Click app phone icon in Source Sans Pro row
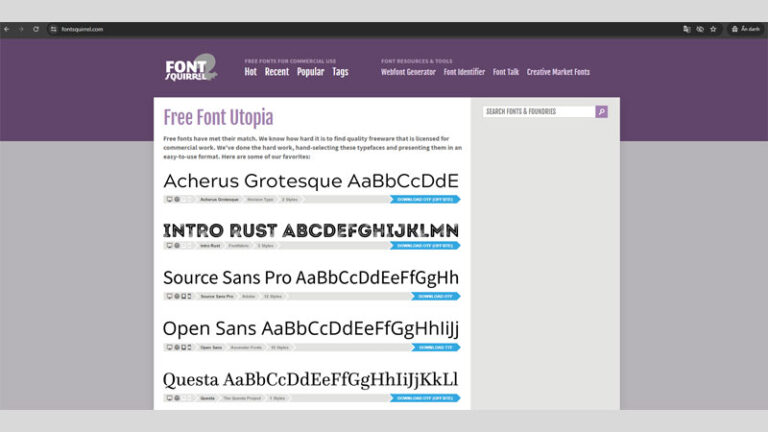768x432 pixels. coord(190,296)
